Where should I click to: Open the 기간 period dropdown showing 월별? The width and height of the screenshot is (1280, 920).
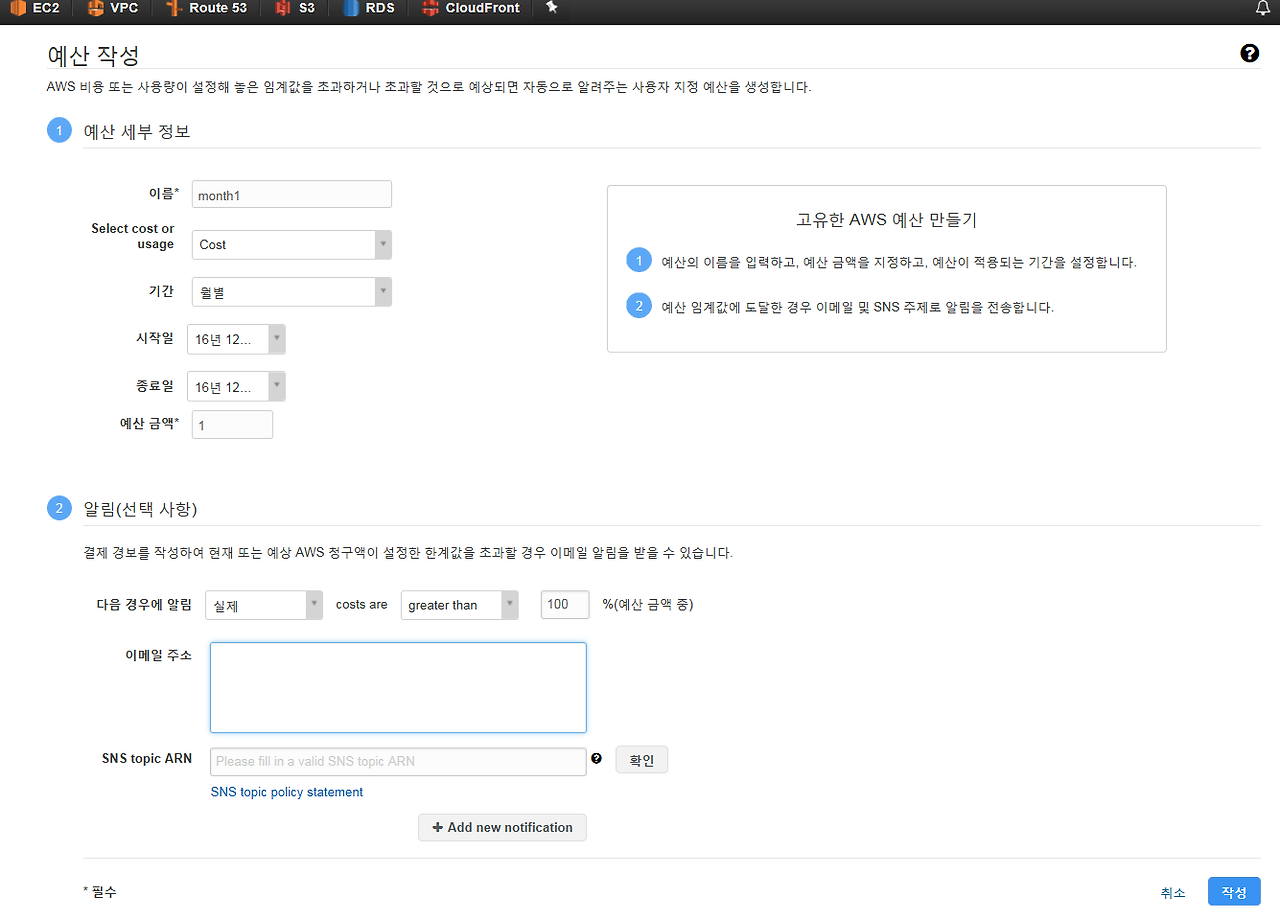click(x=291, y=292)
